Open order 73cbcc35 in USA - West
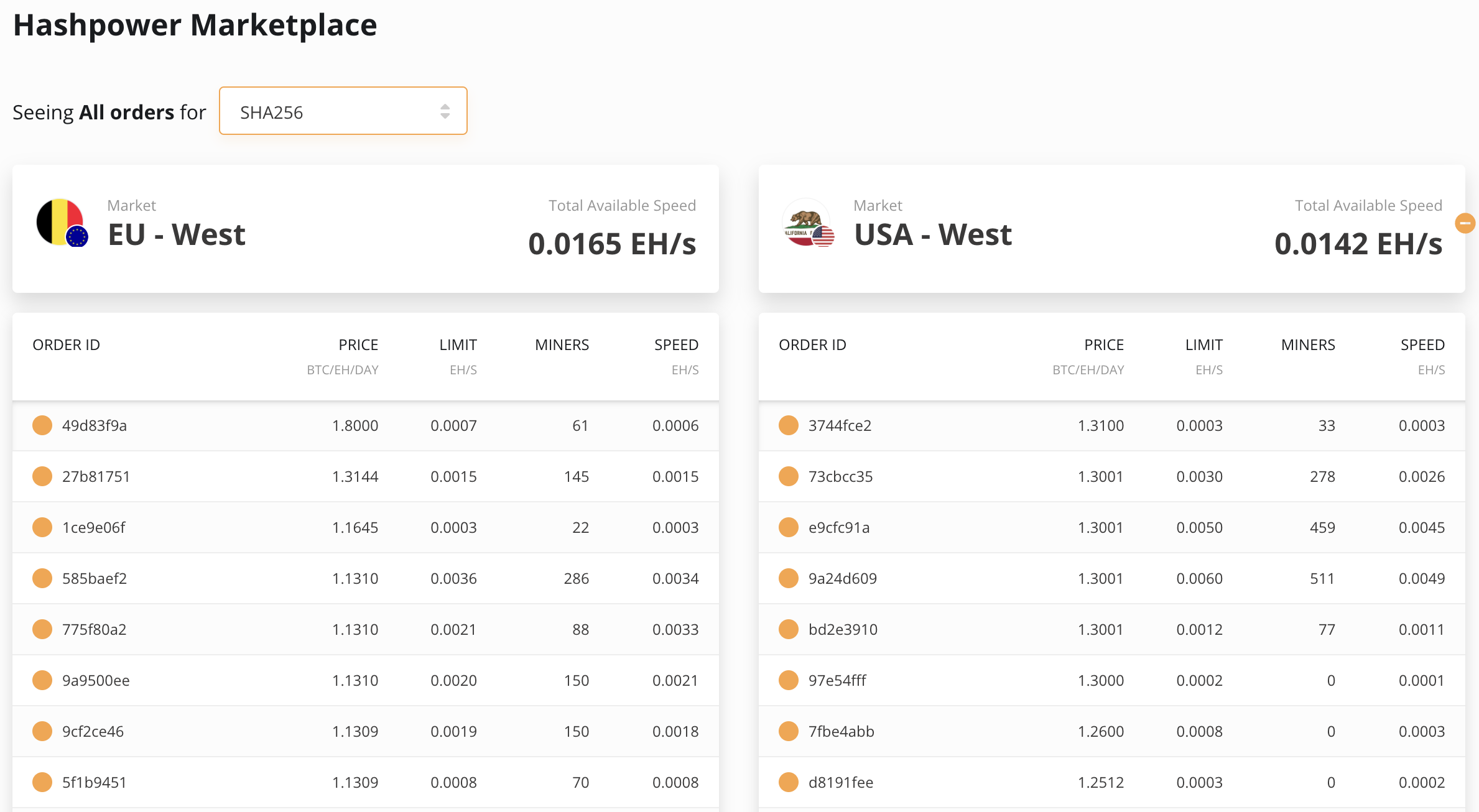 coord(840,477)
